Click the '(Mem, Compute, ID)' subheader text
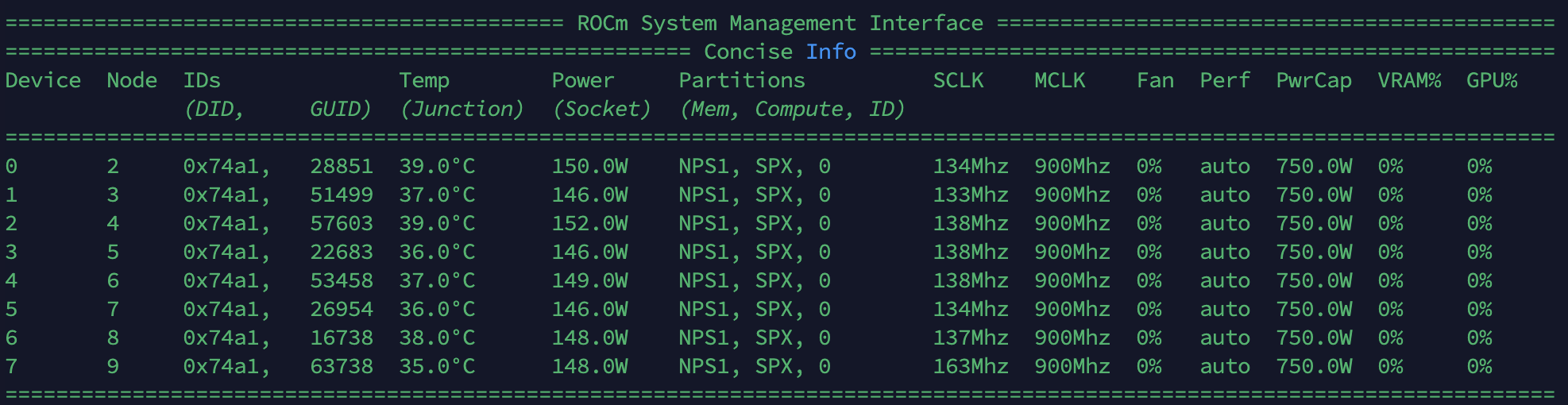1568x405 pixels. 793,109
